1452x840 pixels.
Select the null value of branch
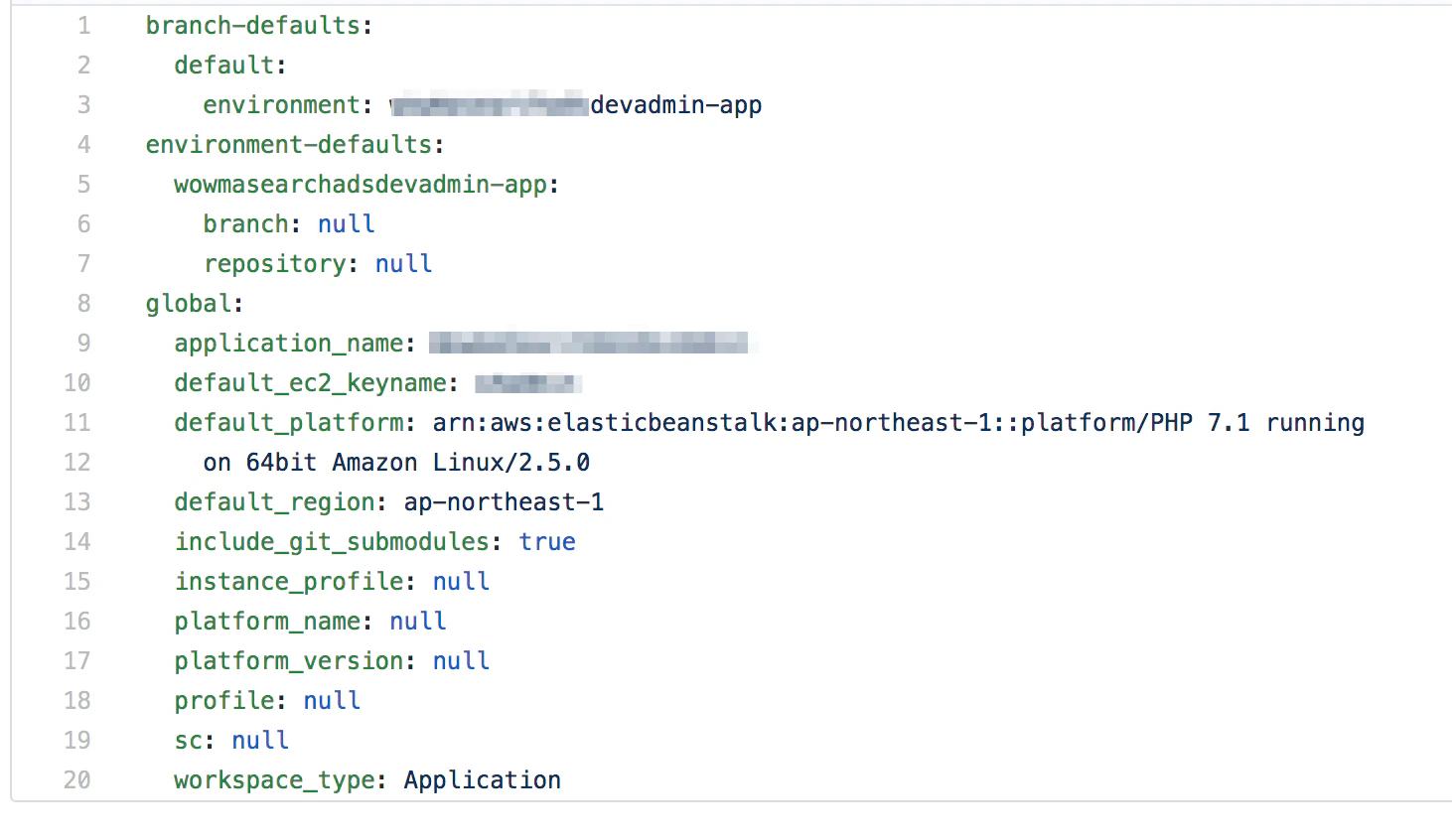(347, 224)
